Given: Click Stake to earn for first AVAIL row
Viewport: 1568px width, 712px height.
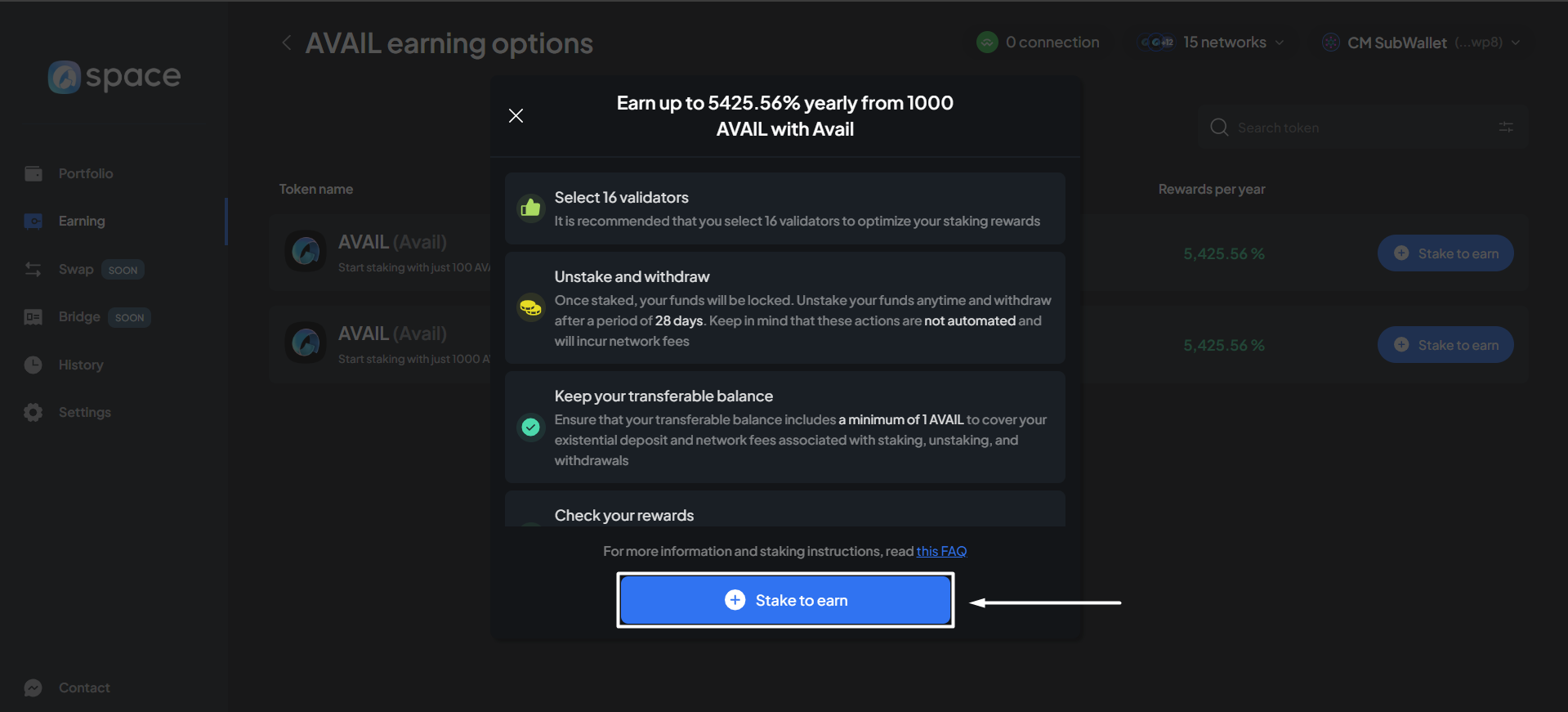Looking at the screenshot, I should click(1445, 253).
